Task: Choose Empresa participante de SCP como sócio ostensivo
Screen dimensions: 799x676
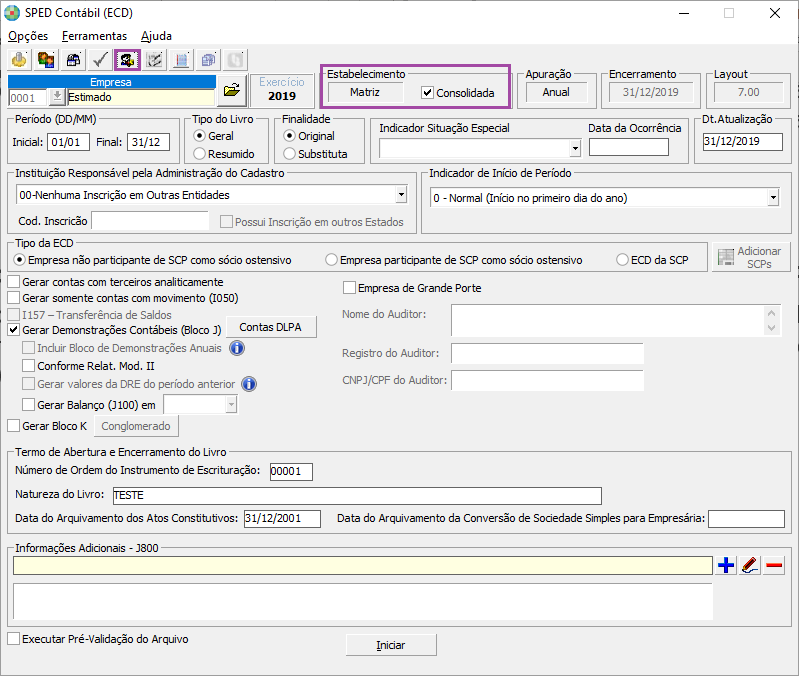Action: tap(332, 260)
